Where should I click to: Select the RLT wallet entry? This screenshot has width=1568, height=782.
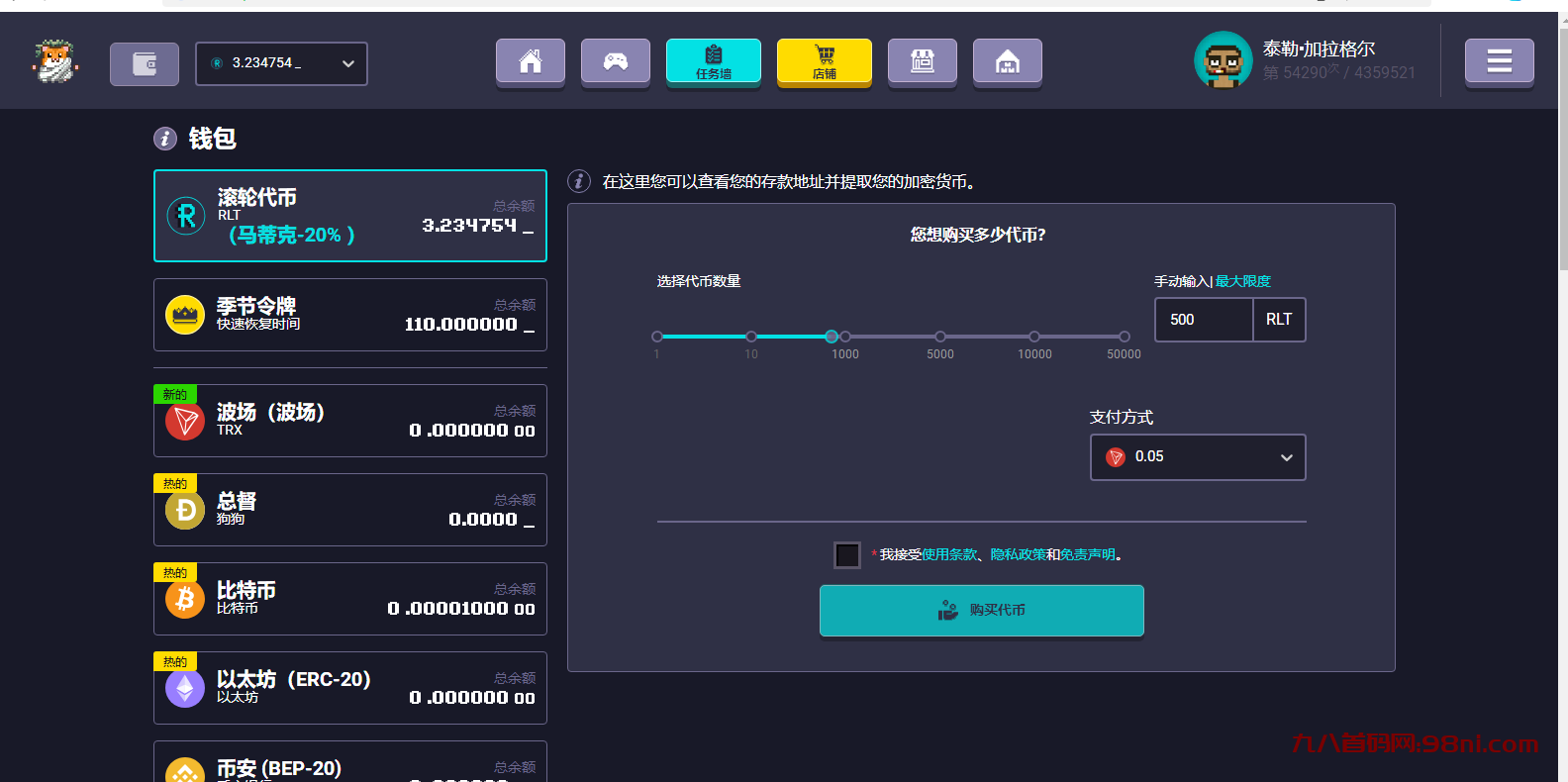pyautogui.click(x=350, y=216)
